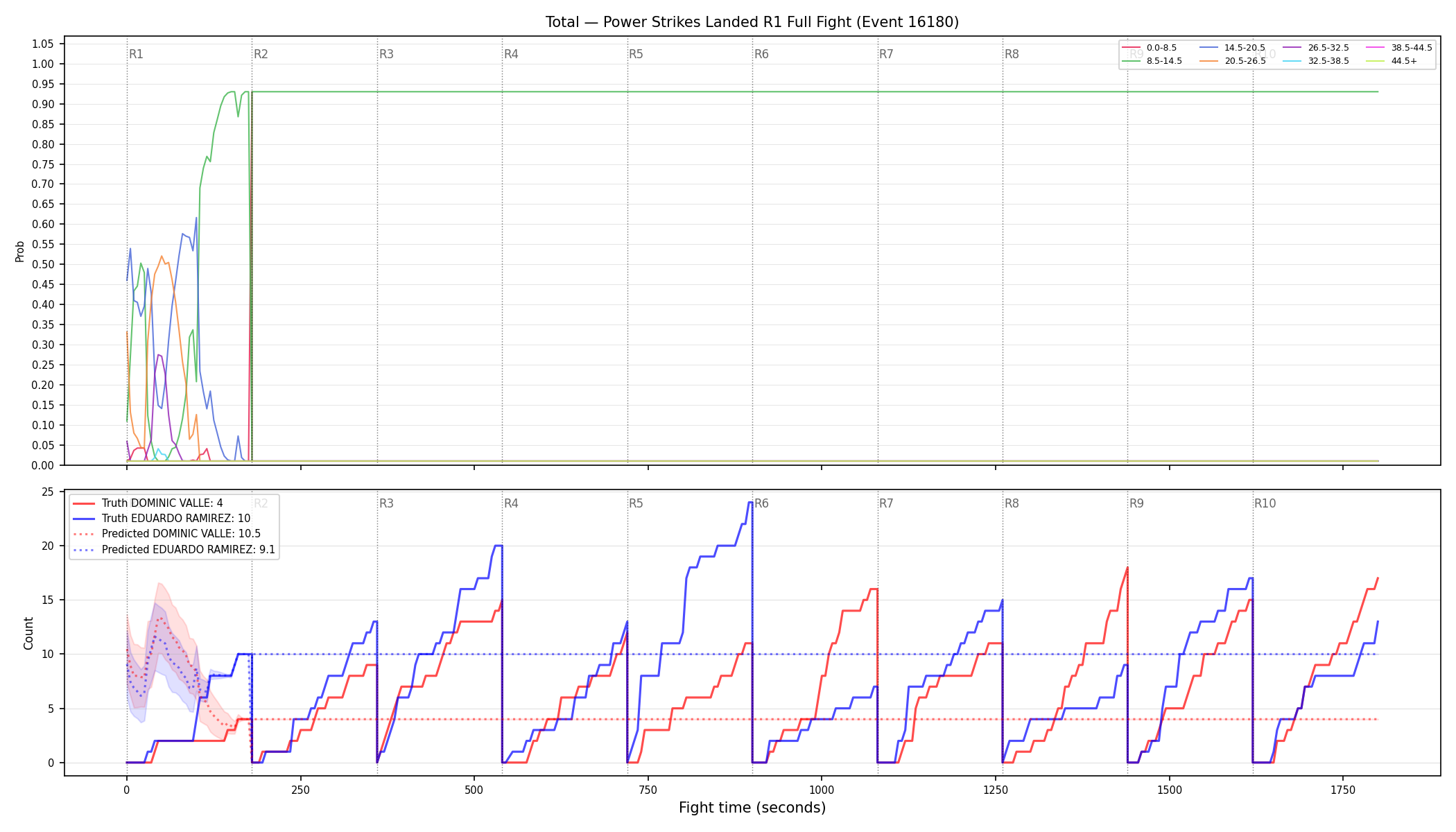
Task: Click the R6 round marker in the Count chart
Action: click(761, 503)
